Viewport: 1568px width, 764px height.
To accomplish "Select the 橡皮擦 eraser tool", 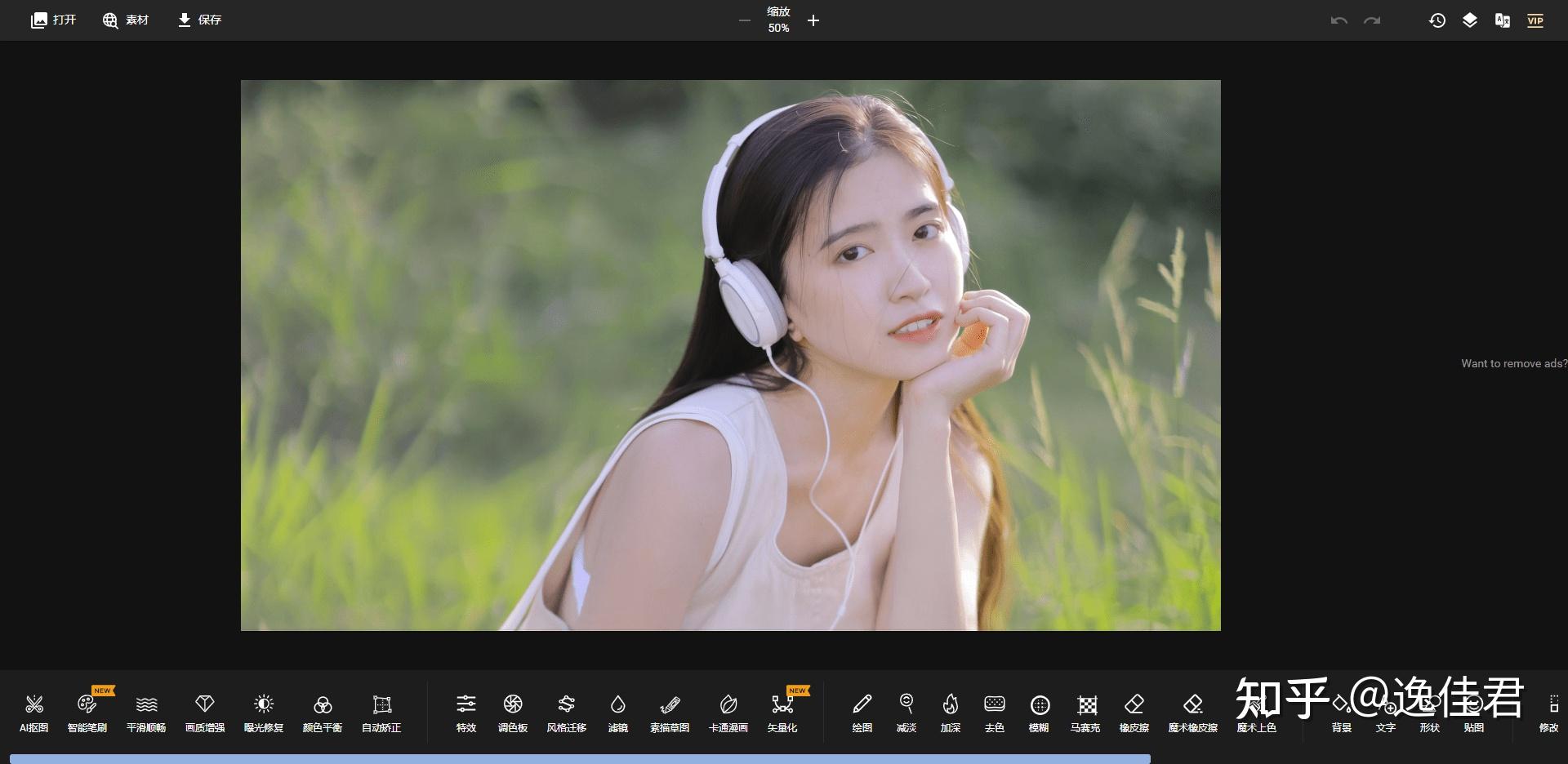I will pos(1134,713).
